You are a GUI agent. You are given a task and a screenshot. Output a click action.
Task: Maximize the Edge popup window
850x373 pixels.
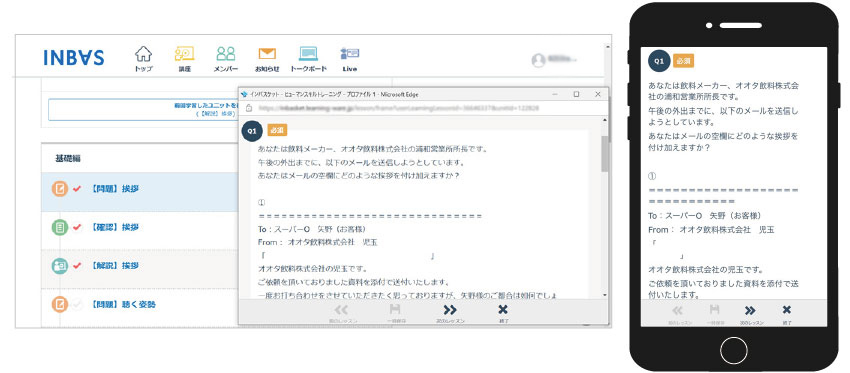point(576,94)
